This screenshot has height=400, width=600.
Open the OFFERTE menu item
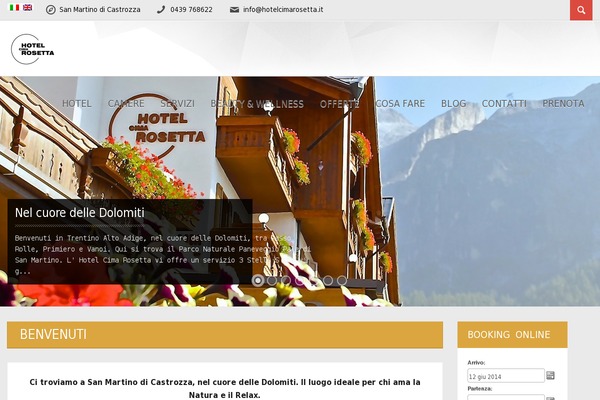339,103
